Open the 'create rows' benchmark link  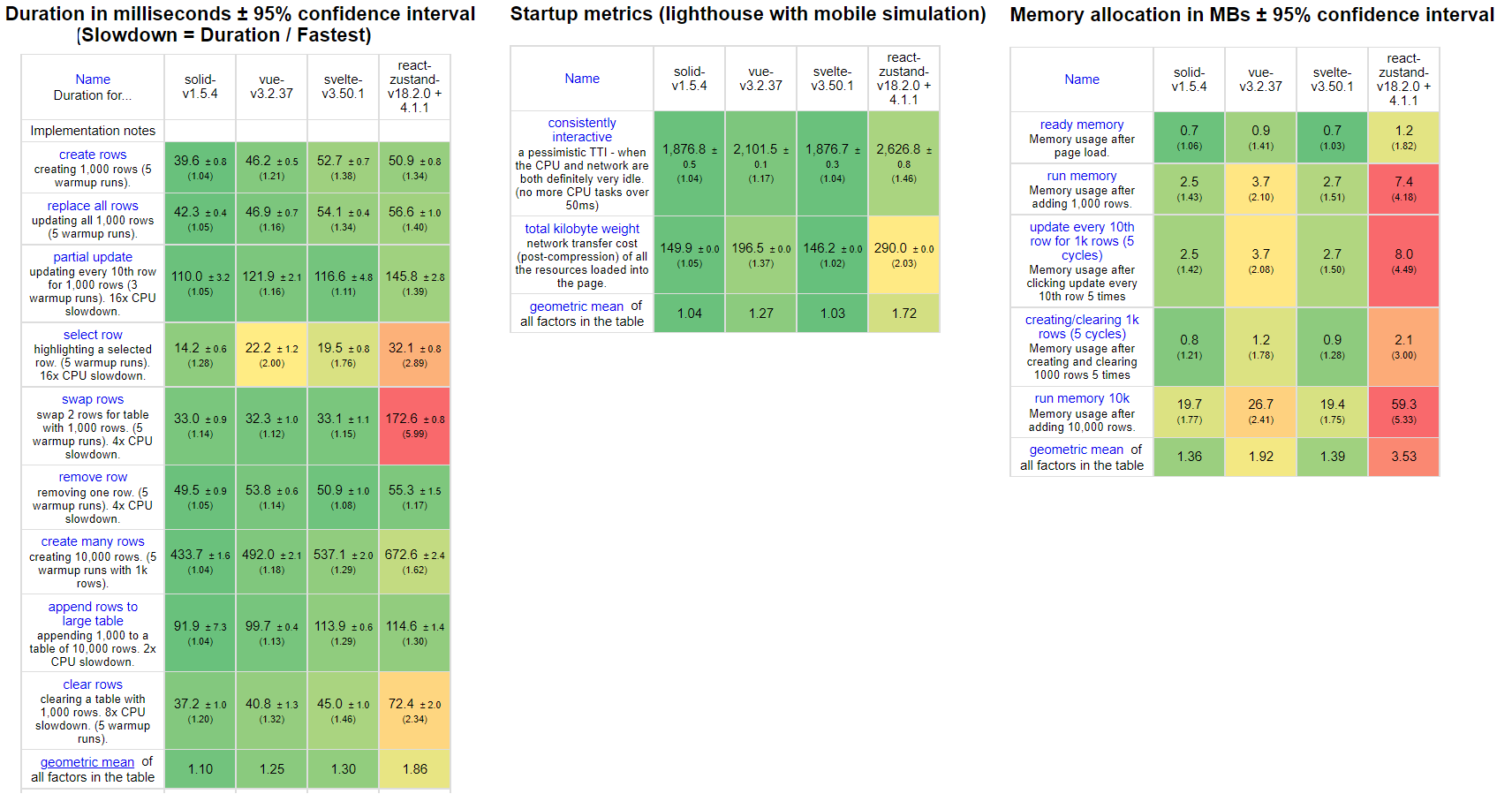pyautogui.click(x=93, y=155)
